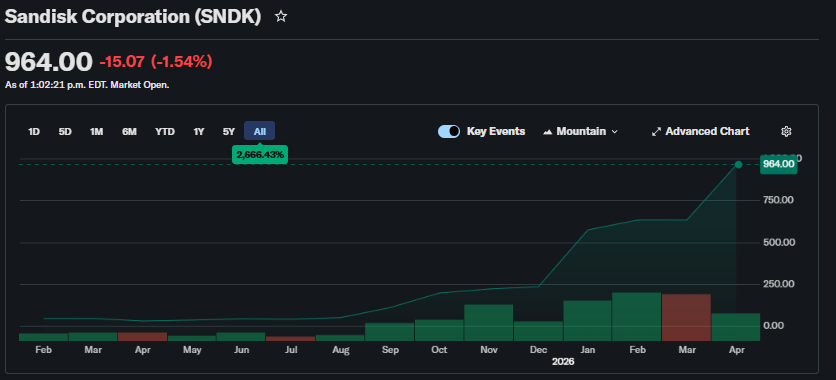The width and height of the screenshot is (836, 380).
Task: Click the January 2026 volume bar
Action: tap(587, 321)
